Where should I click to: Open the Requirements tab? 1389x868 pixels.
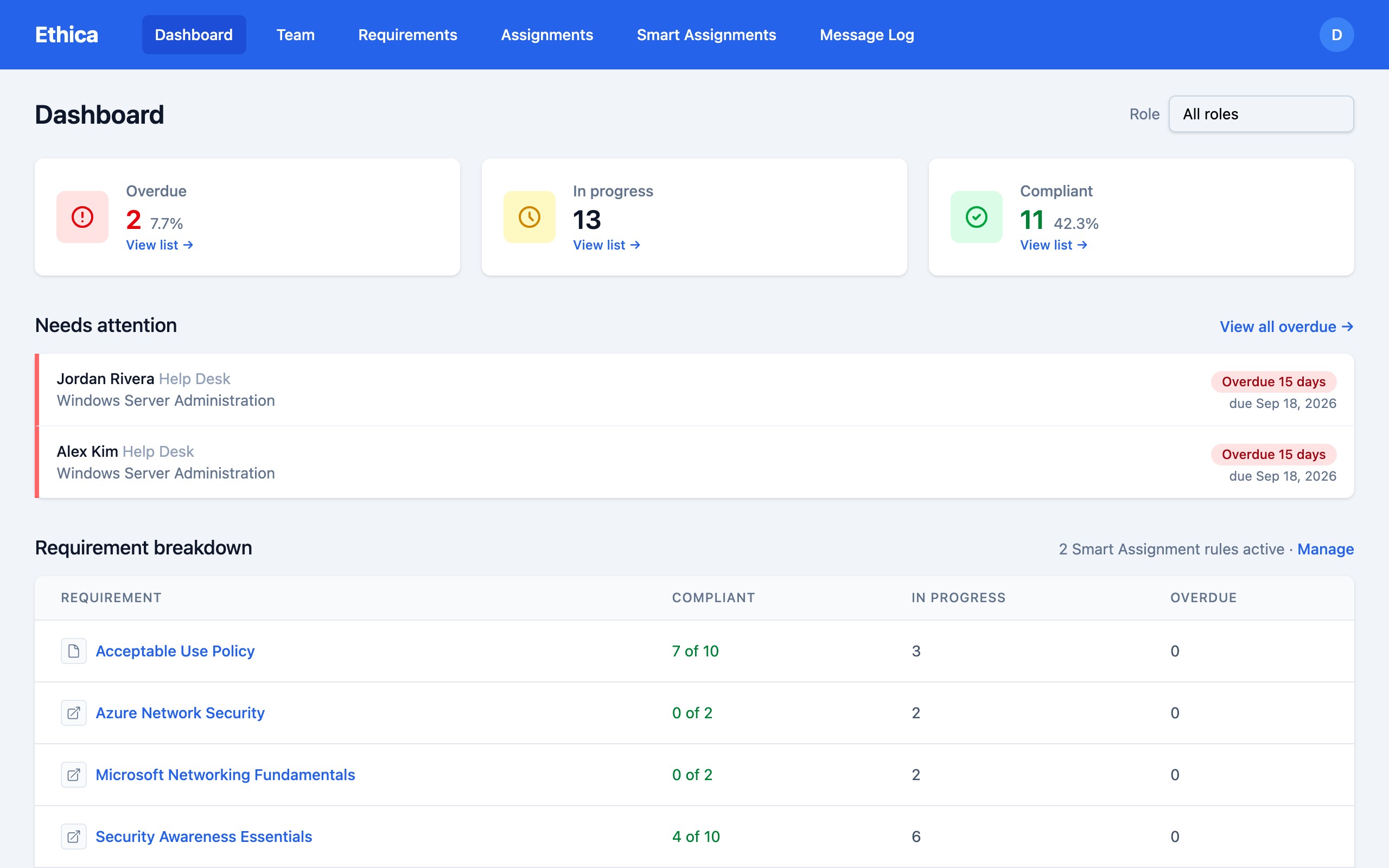pos(407,35)
